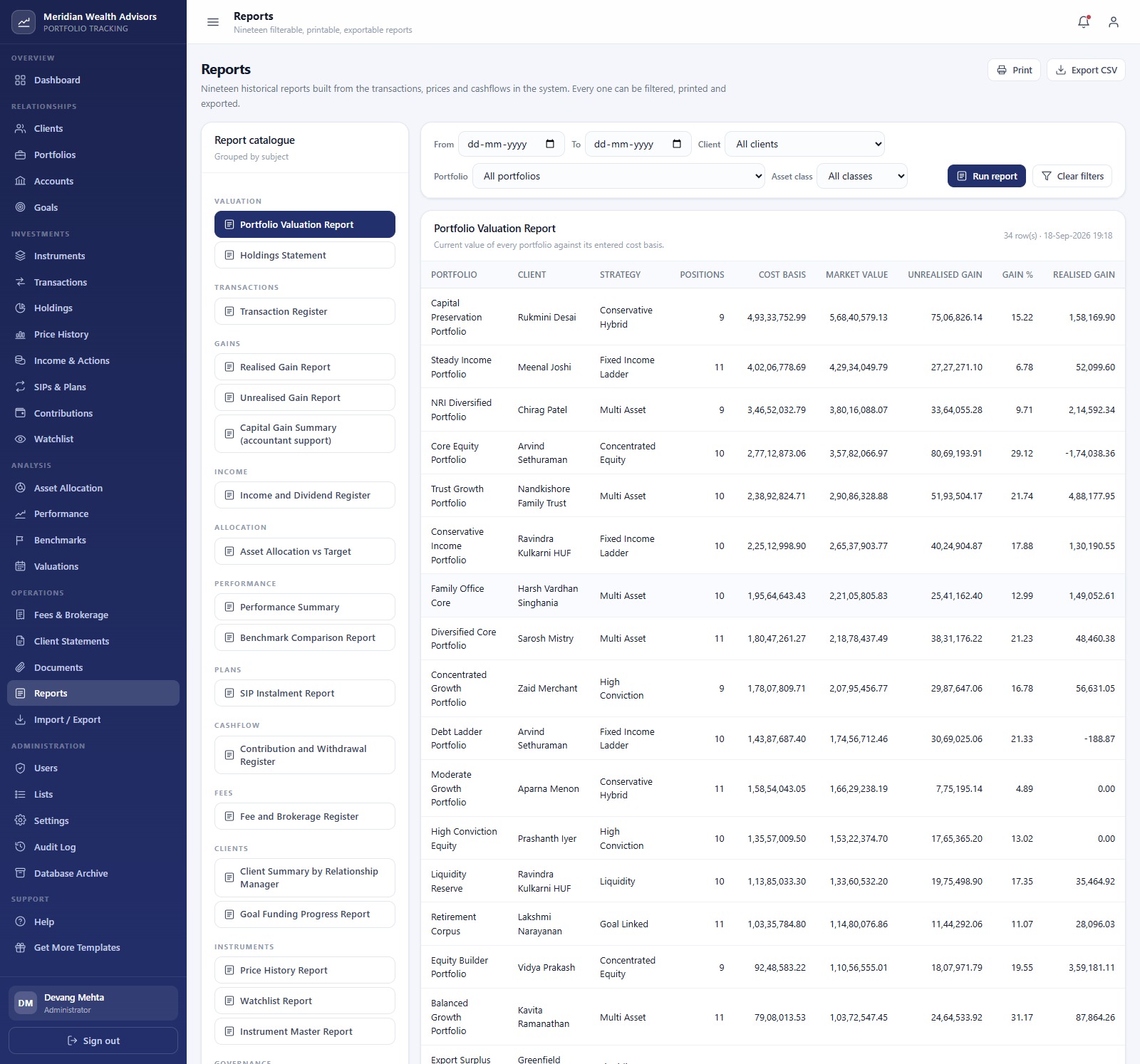Open the Unrealised Gain Report

(305, 398)
